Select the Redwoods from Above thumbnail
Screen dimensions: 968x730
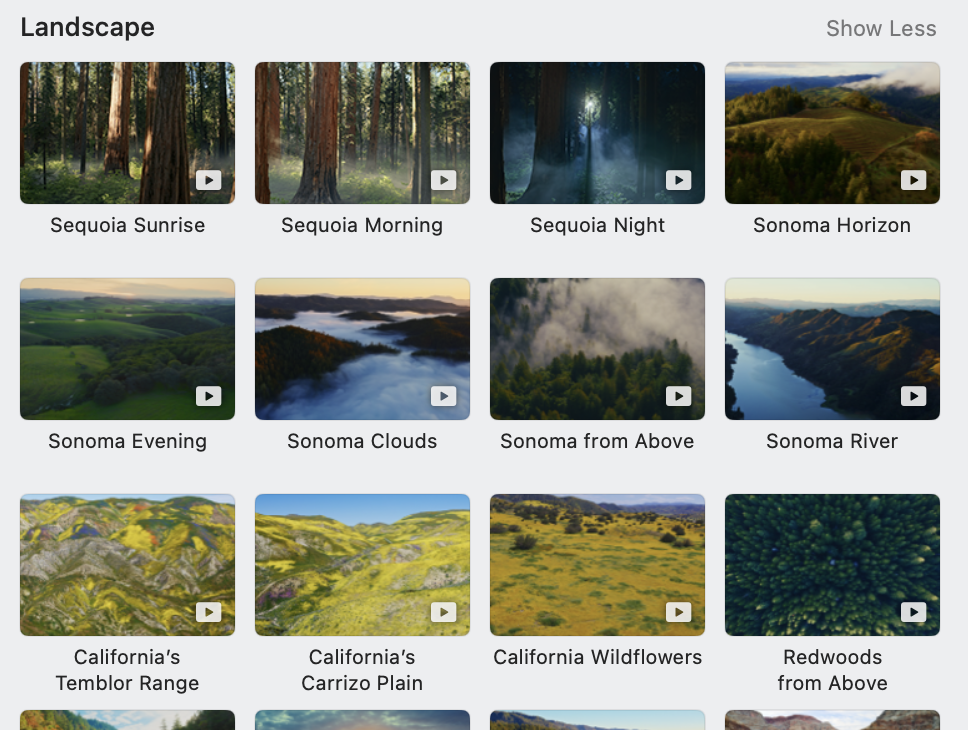[x=832, y=565]
